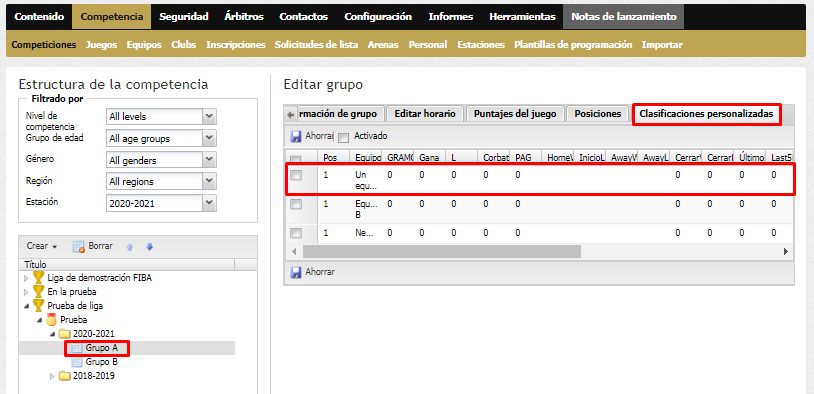Check the Ne... row checkbox

(296, 233)
